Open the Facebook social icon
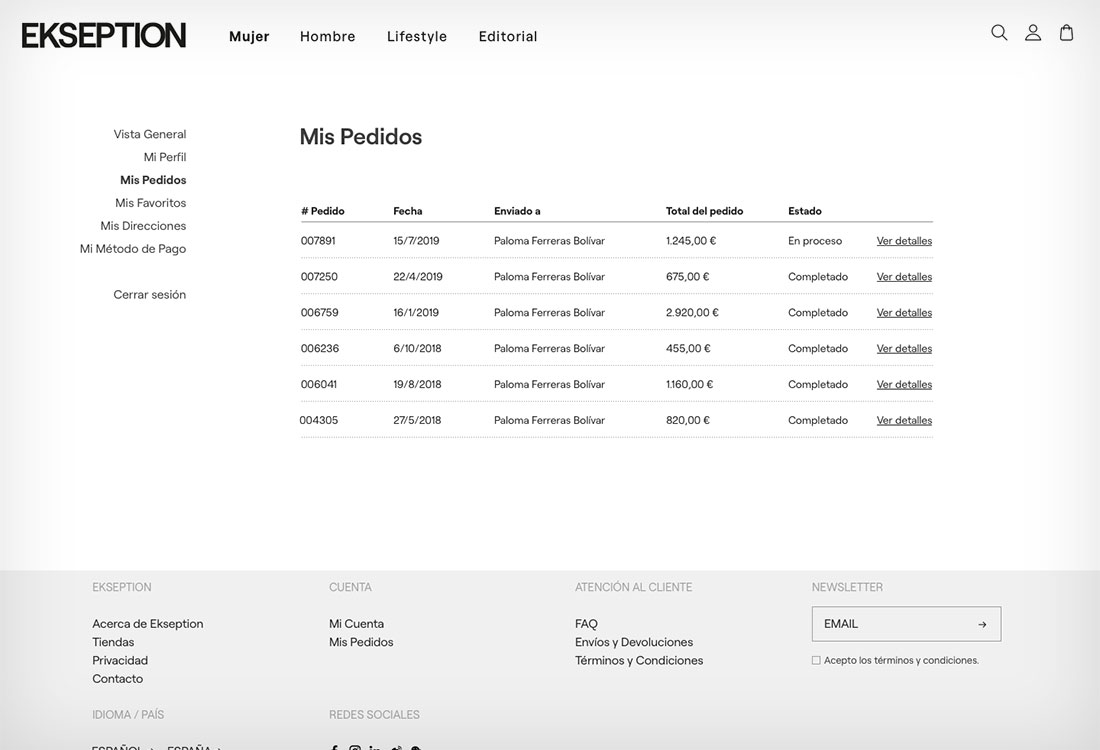 pyautogui.click(x=334, y=747)
